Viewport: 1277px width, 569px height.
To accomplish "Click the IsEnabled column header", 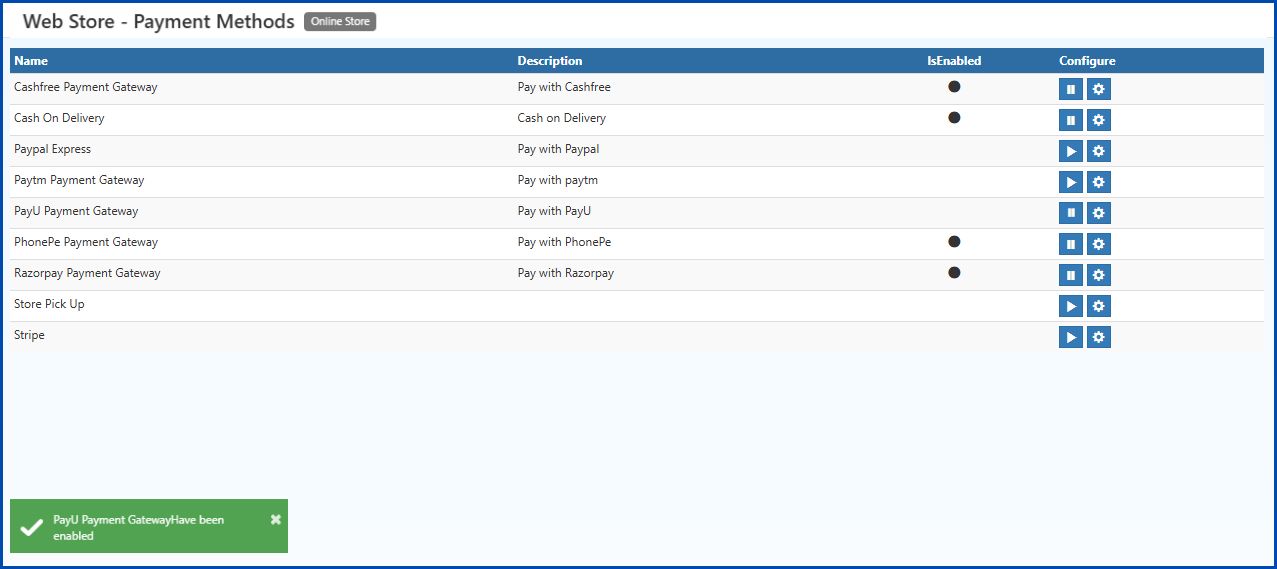I will pyautogui.click(x=954, y=61).
